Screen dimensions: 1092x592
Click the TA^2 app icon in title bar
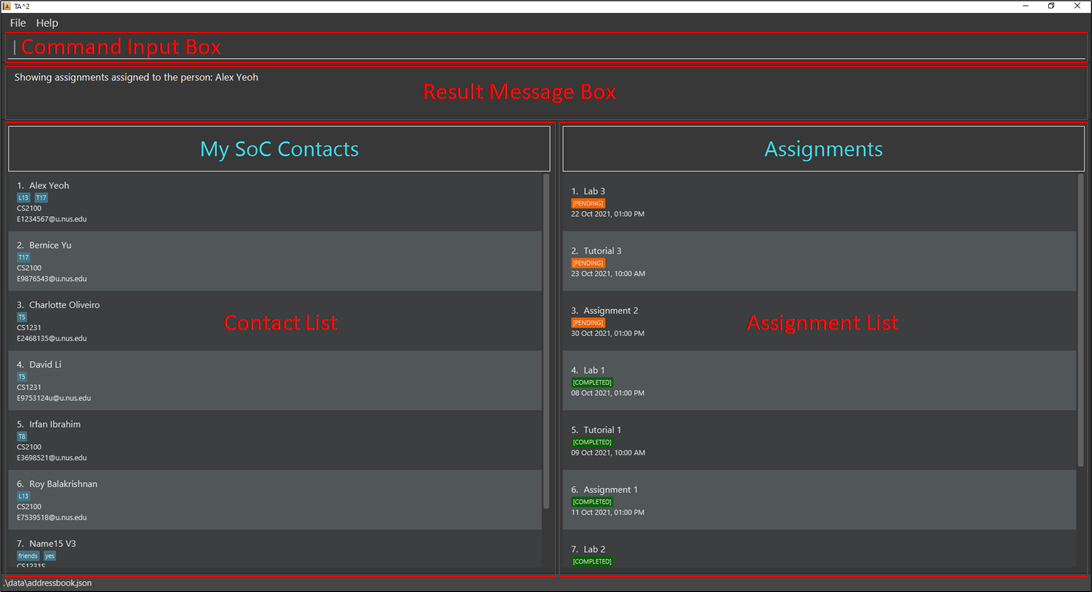[7, 6]
